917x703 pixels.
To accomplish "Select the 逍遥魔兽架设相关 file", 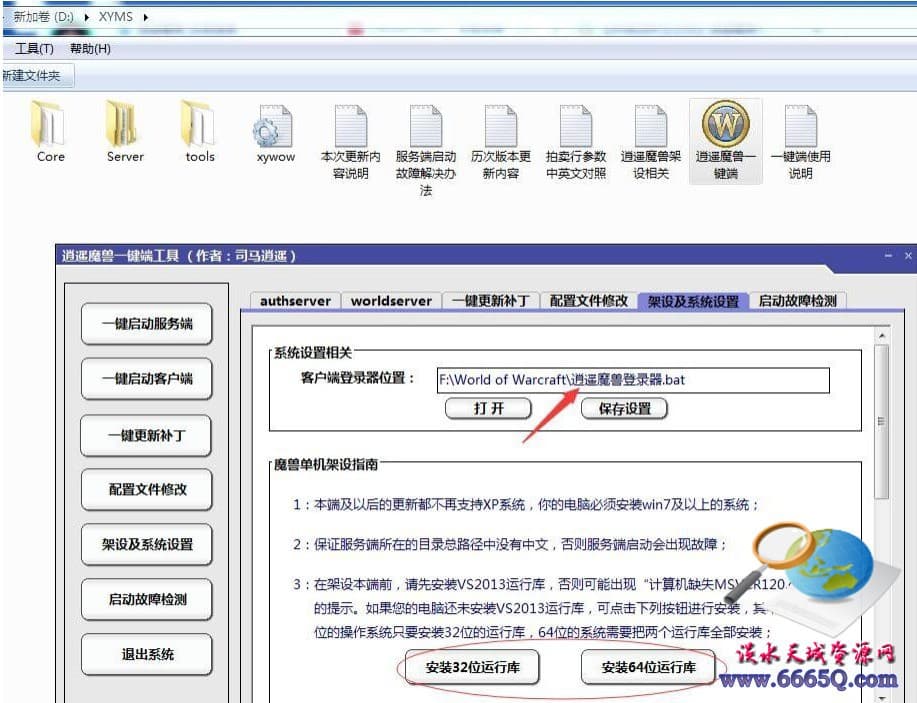I will (x=650, y=141).
